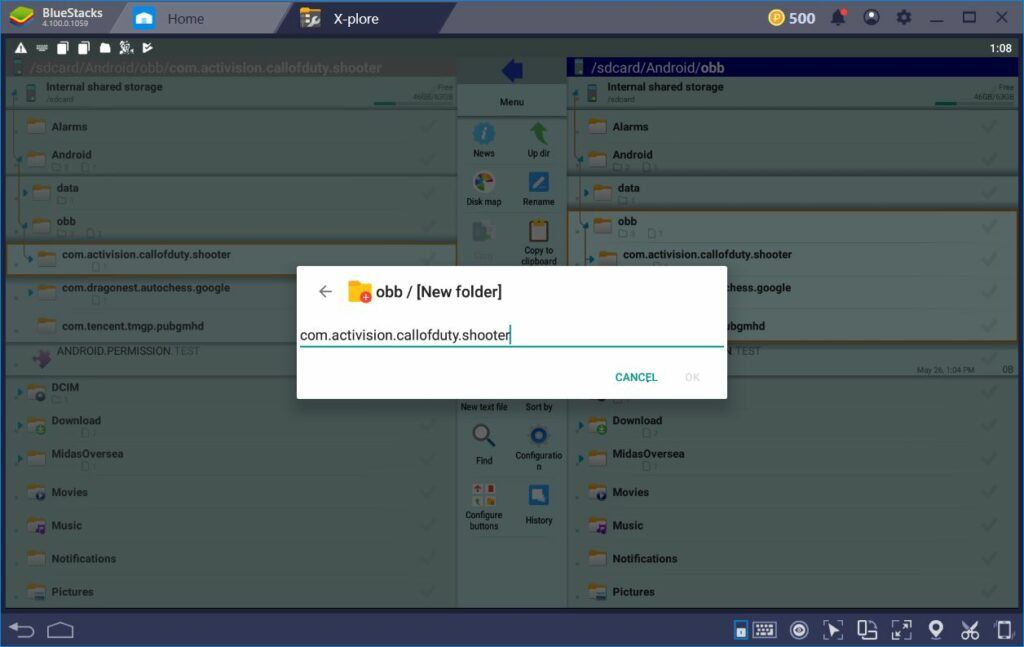Click the CANCEL button in dialog
The image size is (1024, 647).
pyautogui.click(x=636, y=377)
